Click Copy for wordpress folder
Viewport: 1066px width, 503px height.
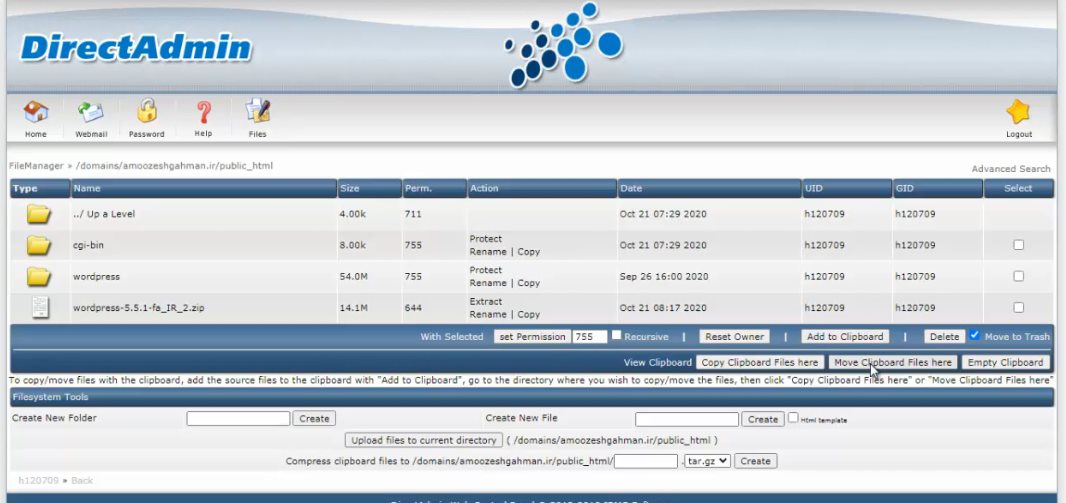coord(528,283)
